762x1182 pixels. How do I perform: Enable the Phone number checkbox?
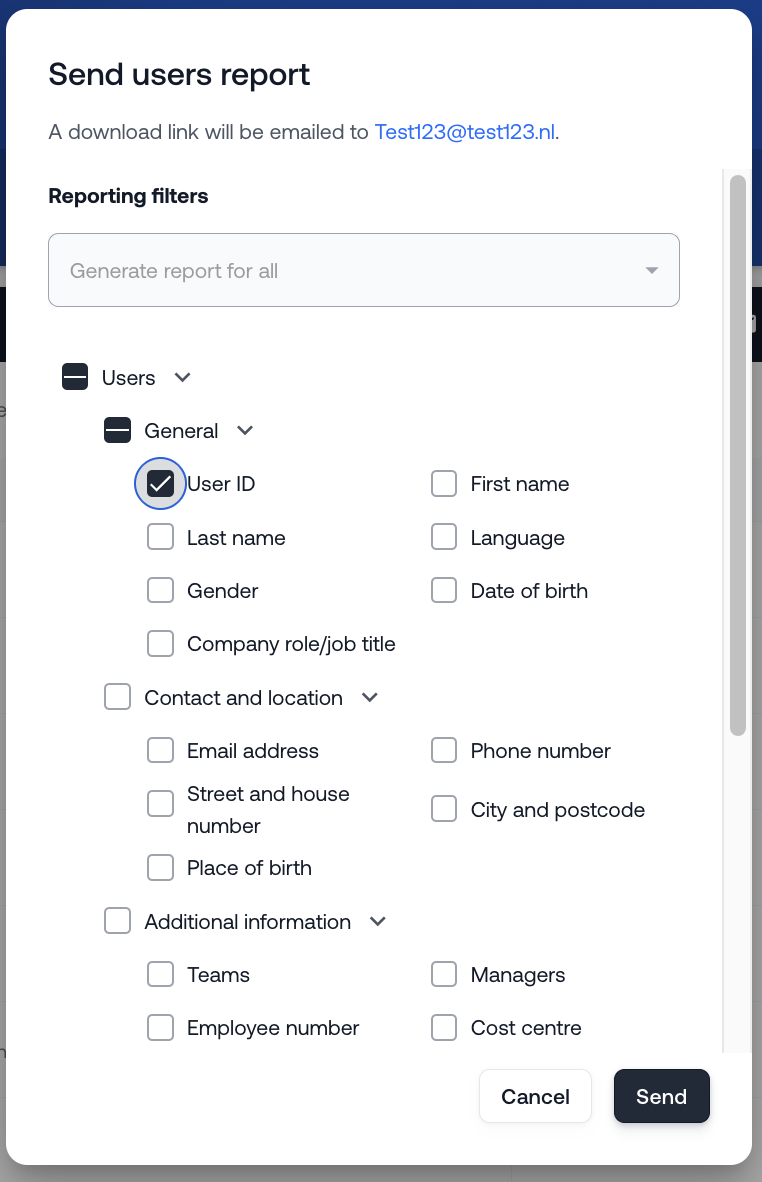pos(444,751)
